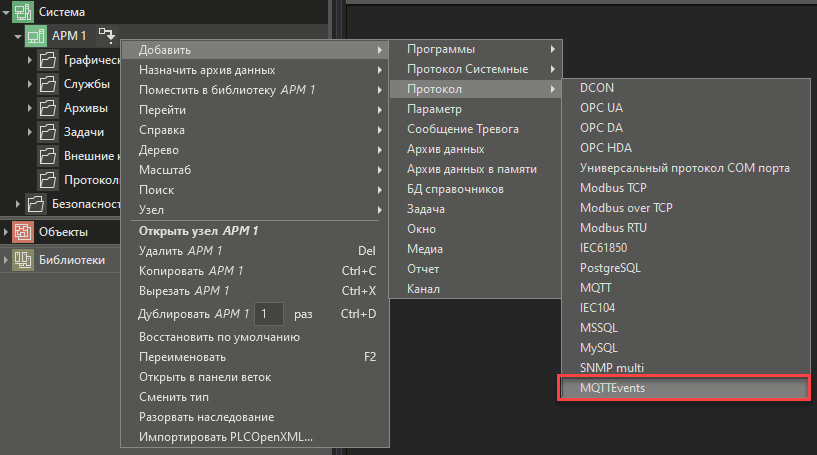Click Переименовать in the context menu
This screenshot has width=817, height=455.
182,357
